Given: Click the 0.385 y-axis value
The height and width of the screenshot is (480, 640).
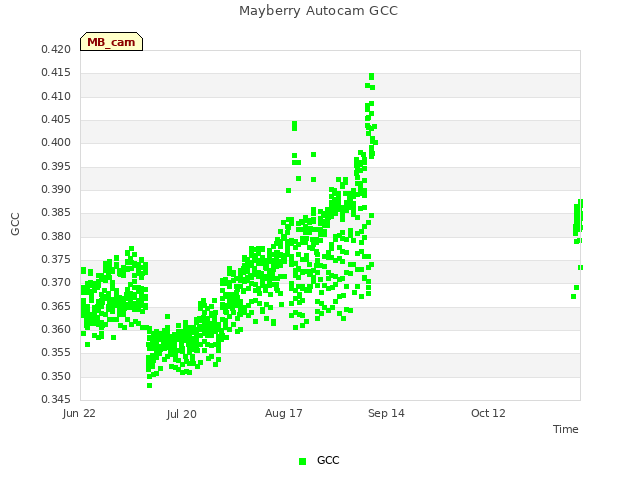Looking at the screenshot, I should (56, 213).
